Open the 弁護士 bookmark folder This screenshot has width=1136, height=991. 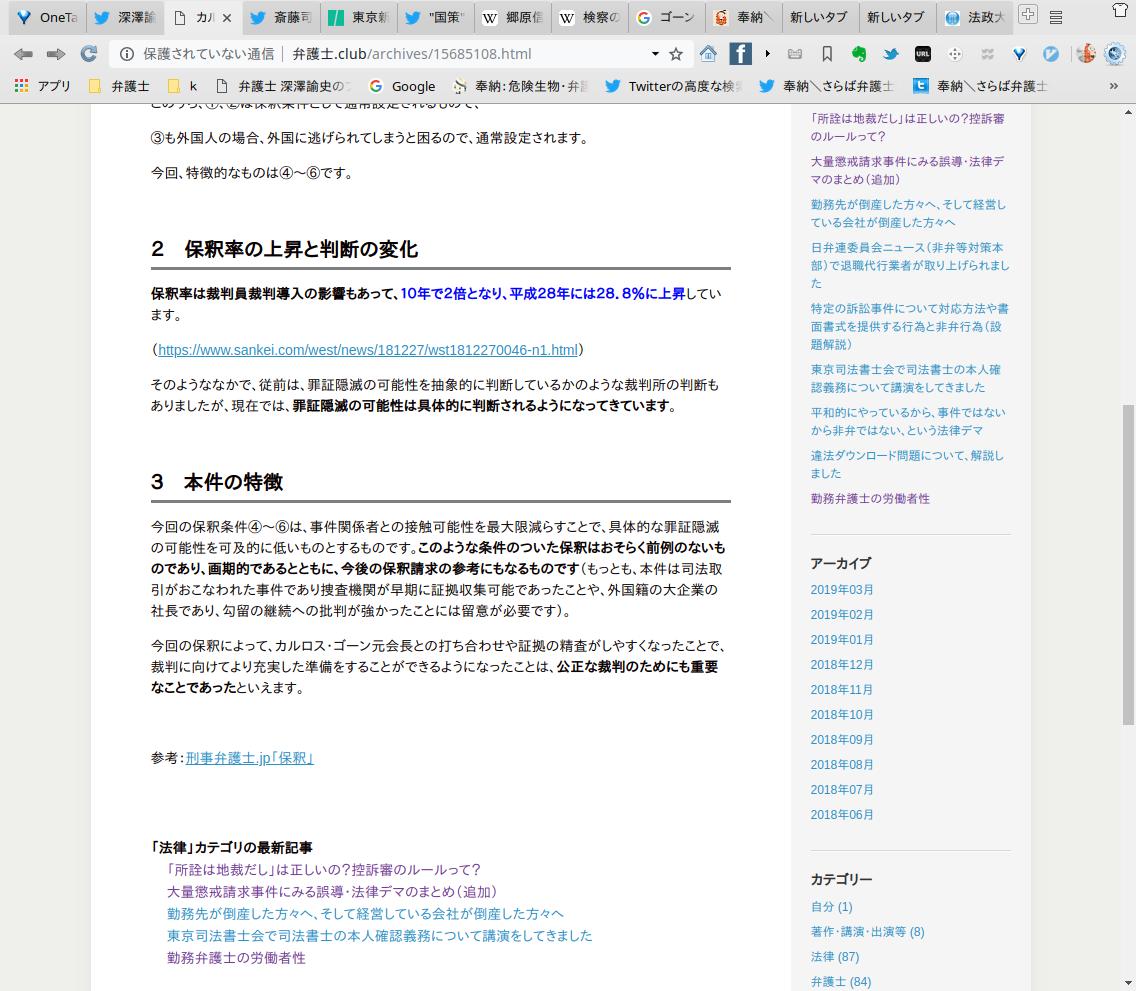119,86
